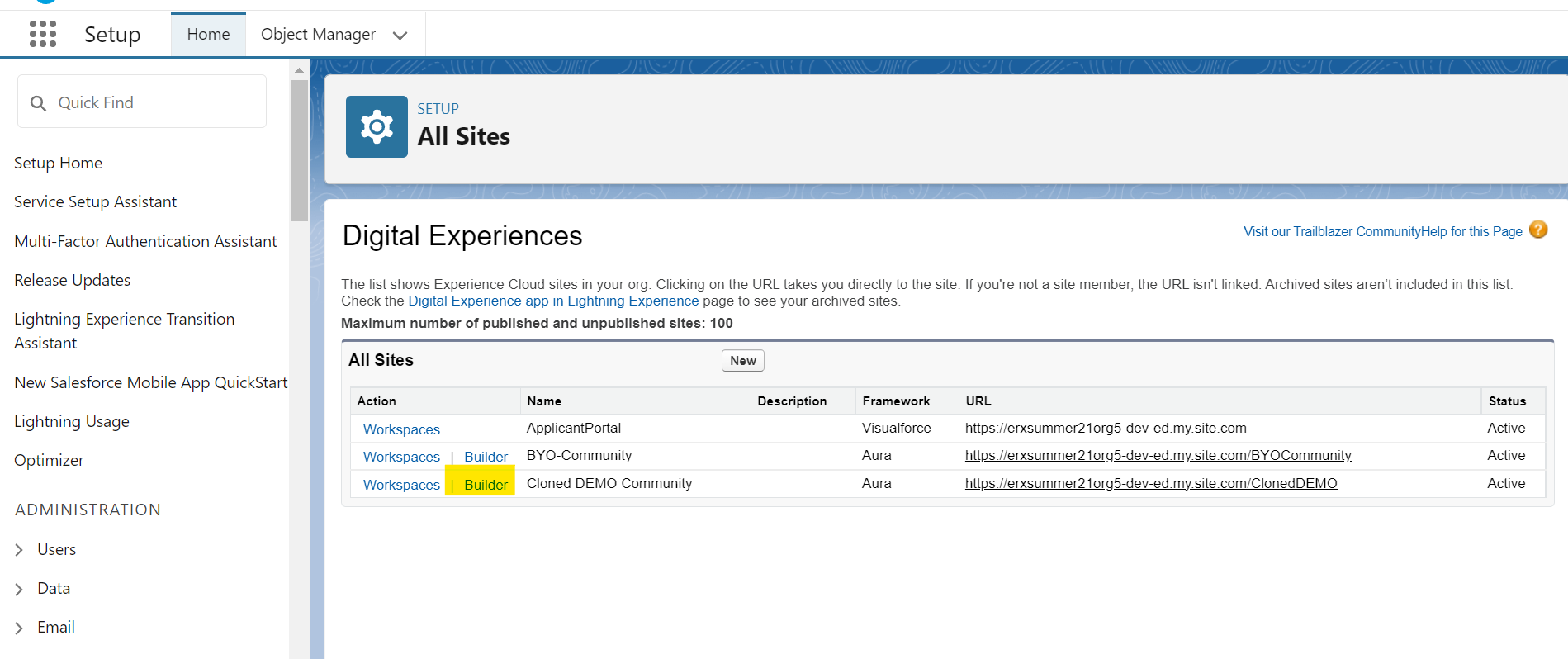This screenshot has height=659, width=1568.
Task: Open the App Launcher grid icon
Action: (x=43, y=34)
